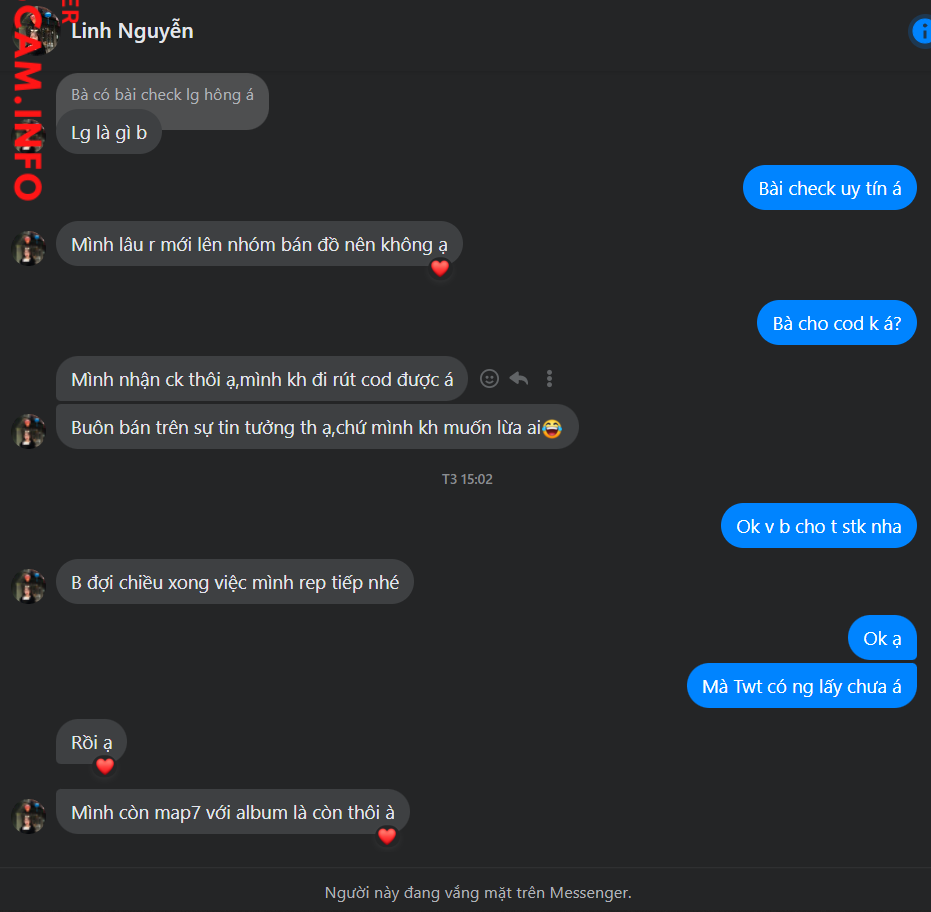The width and height of the screenshot is (931, 912).
Task: Click heart reaction on 'map7 với album' message
Action: (387, 836)
